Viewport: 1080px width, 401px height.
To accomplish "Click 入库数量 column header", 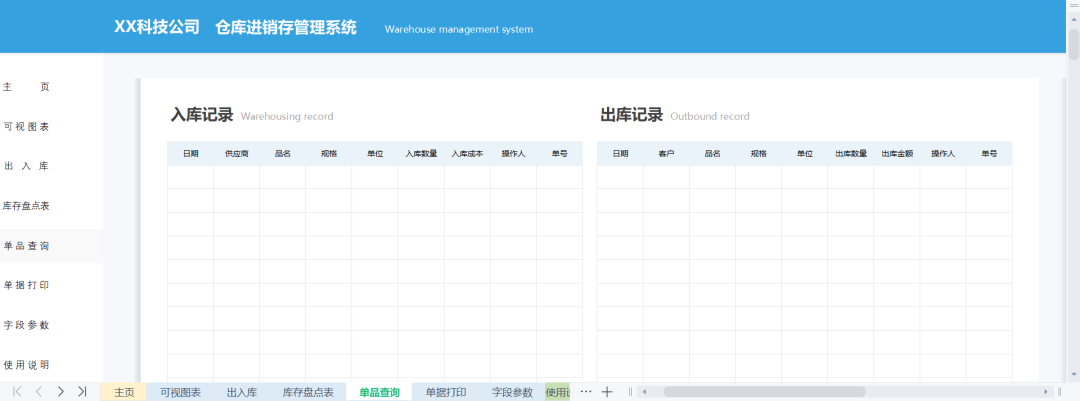I will click(x=421, y=154).
